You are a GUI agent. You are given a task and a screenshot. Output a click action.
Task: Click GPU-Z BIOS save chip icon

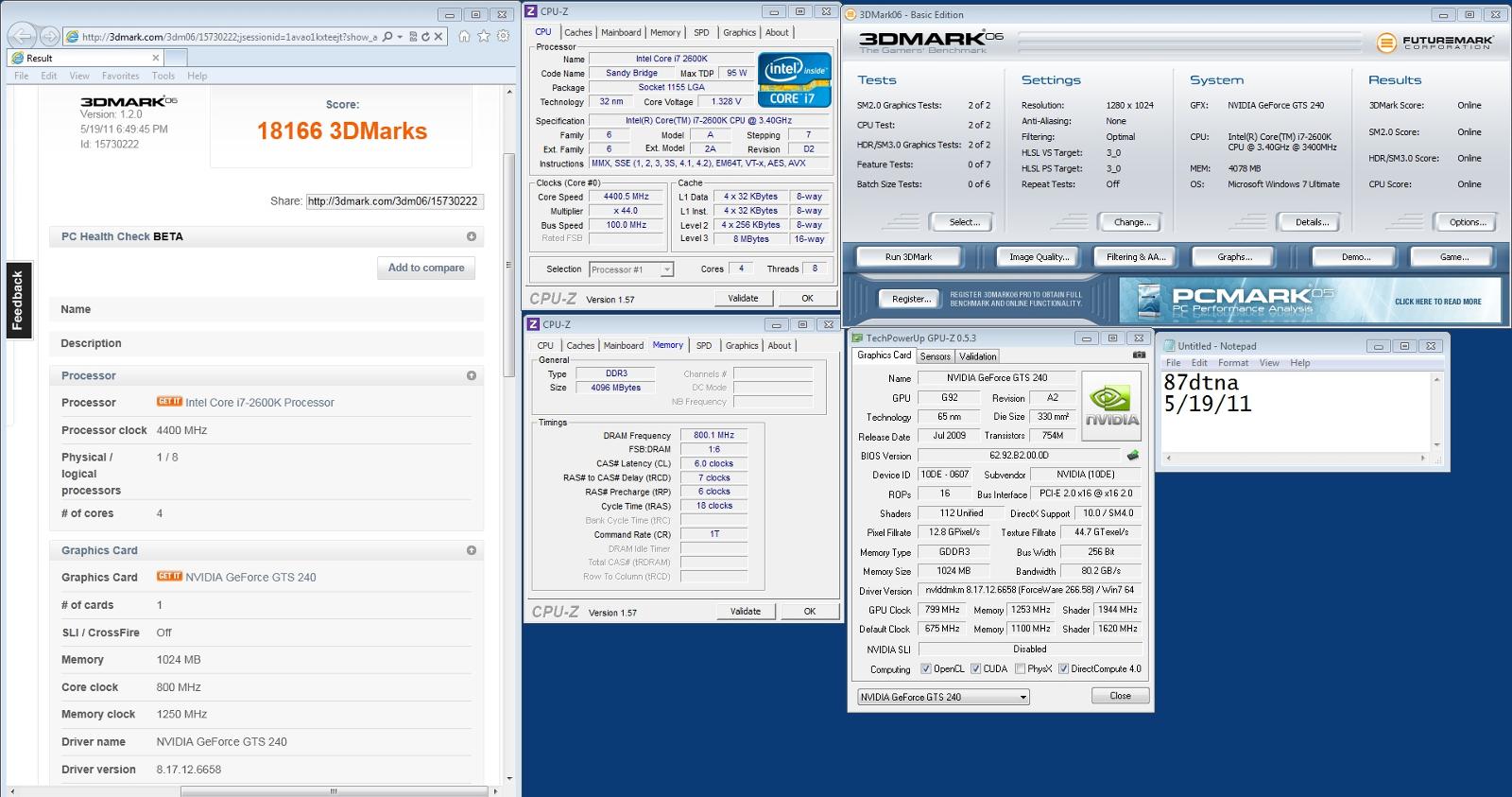click(x=1133, y=456)
